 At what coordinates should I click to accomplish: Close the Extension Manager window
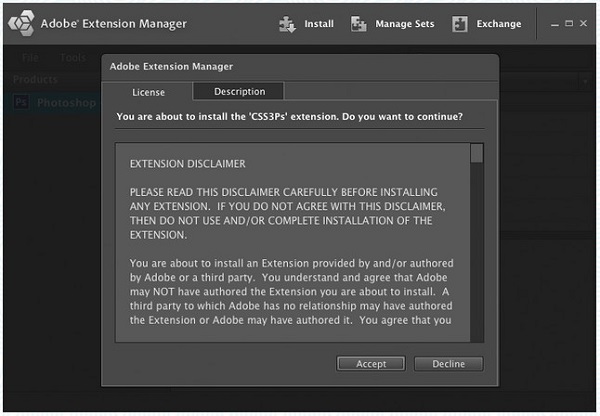(583, 23)
